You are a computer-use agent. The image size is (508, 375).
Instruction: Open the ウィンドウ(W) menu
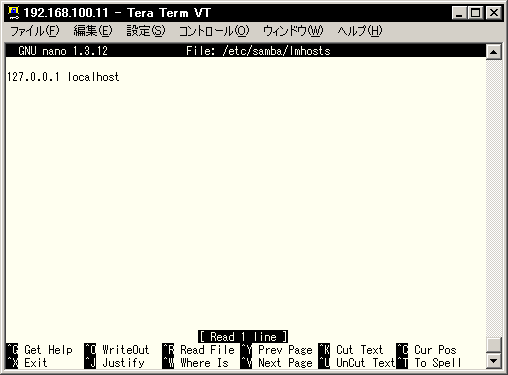coord(293,31)
